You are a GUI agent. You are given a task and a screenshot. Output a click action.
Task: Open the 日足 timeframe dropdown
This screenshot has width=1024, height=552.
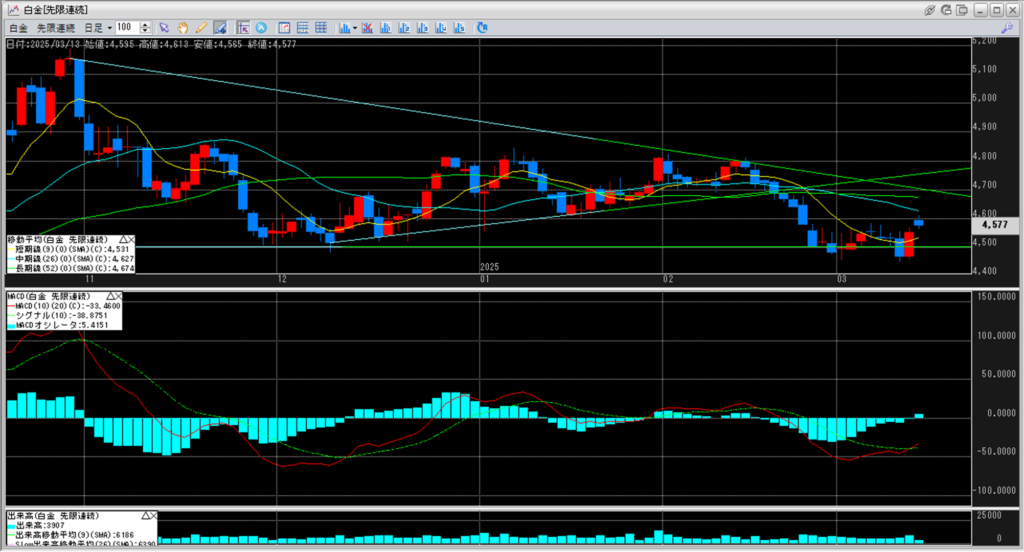click(109, 27)
